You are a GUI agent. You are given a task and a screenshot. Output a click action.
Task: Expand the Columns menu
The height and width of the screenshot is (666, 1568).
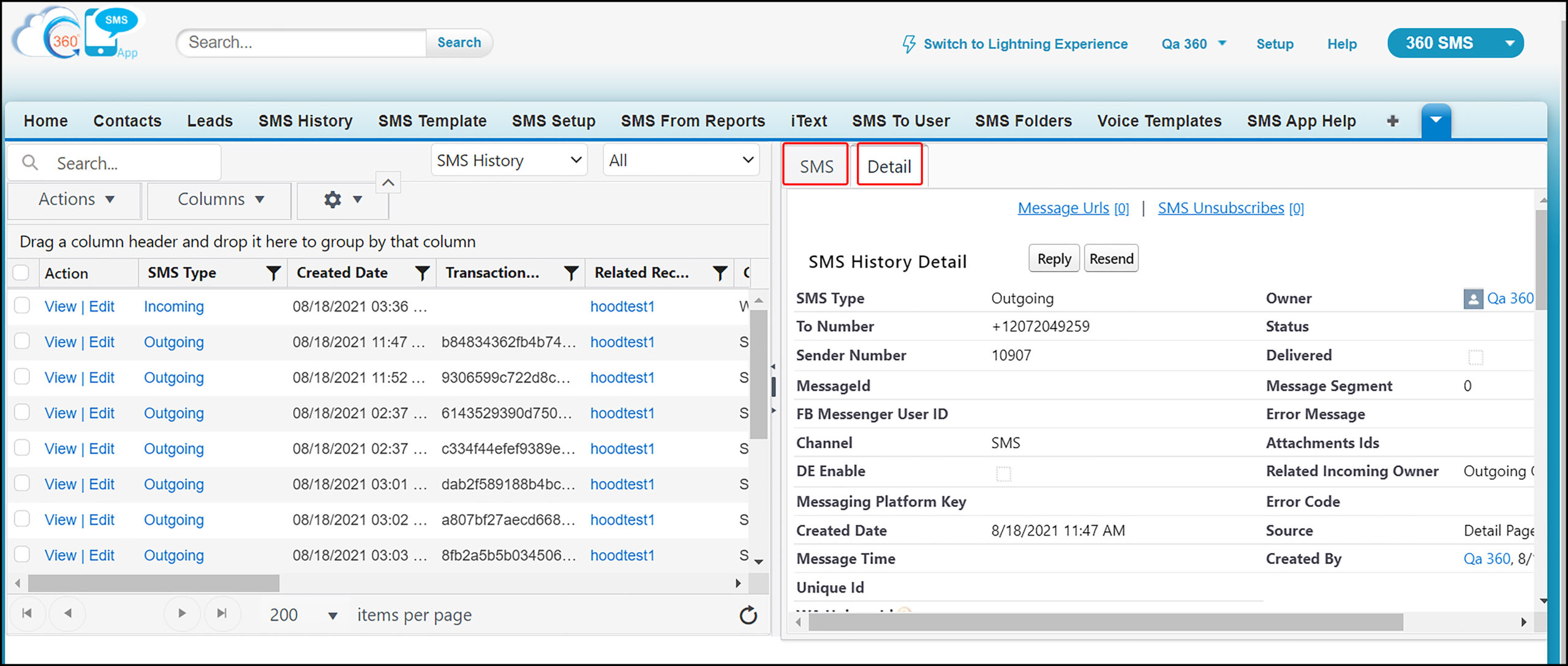click(220, 200)
